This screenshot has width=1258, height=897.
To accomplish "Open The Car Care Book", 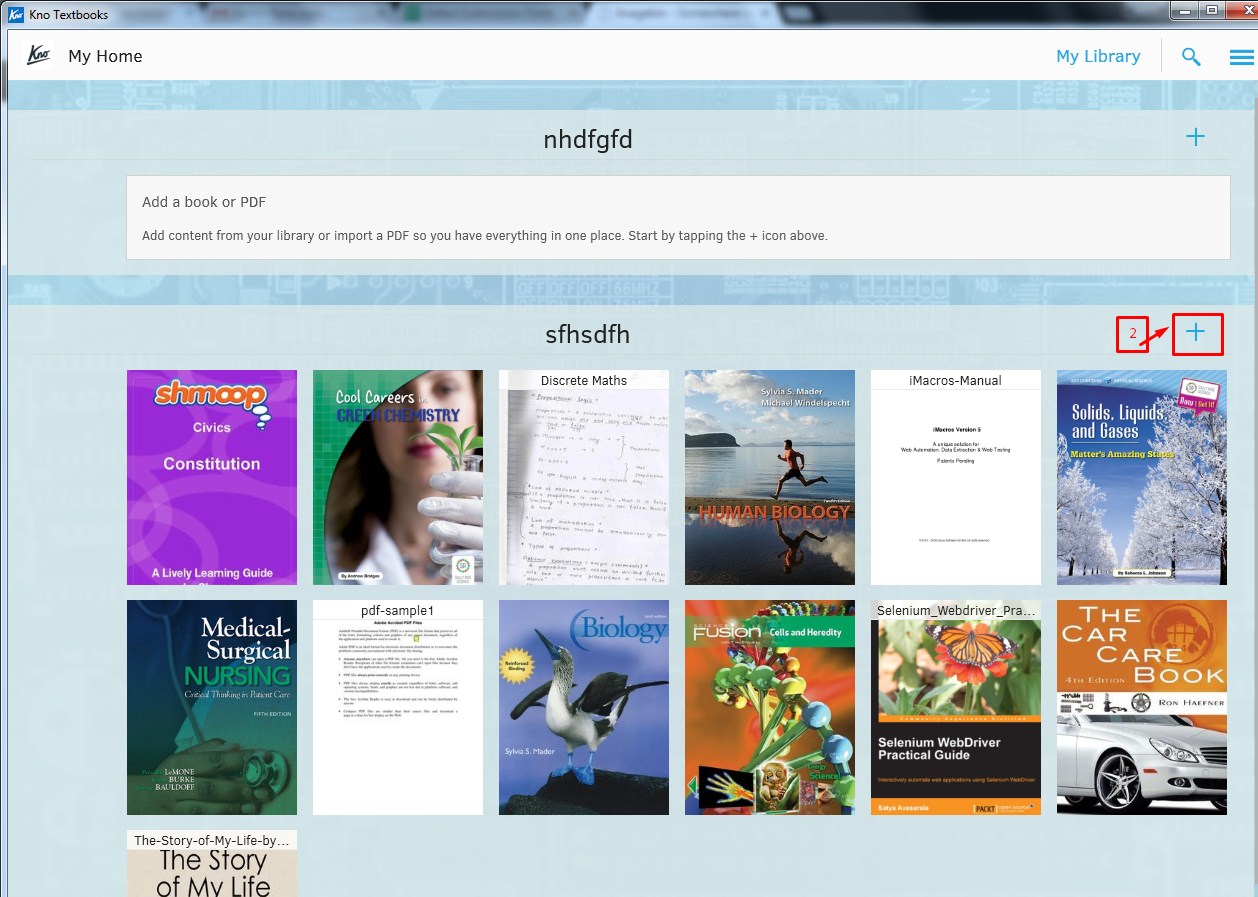I will [1142, 707].
